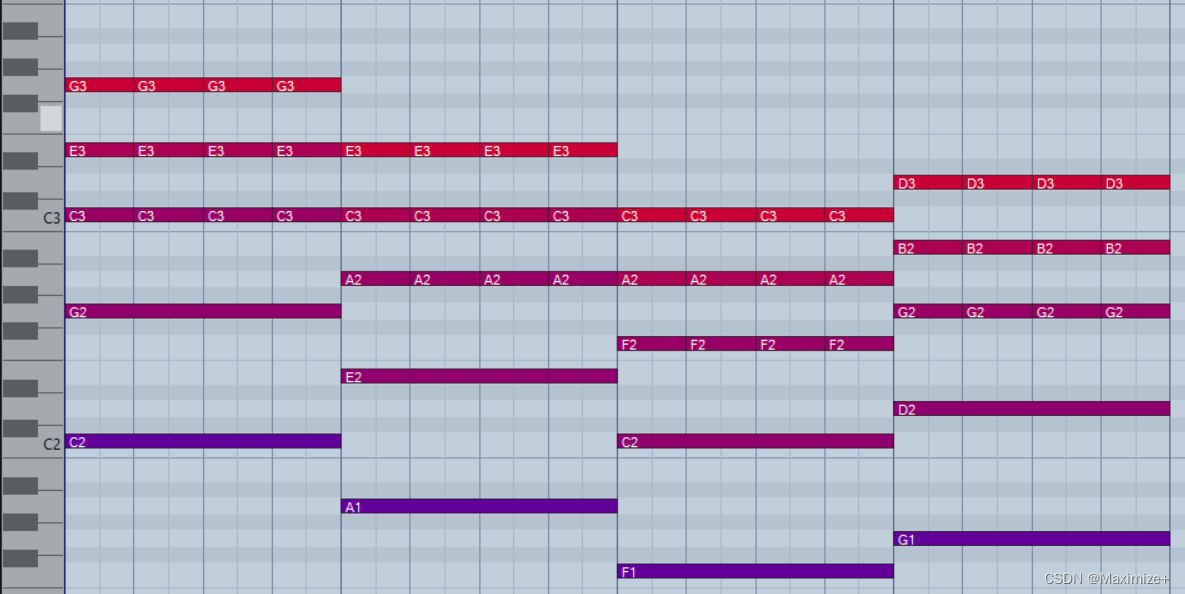Viewport: 1185px width, 594px height.
Task: Select the magenta C2 note in the third bar
Action: [756, 441]
